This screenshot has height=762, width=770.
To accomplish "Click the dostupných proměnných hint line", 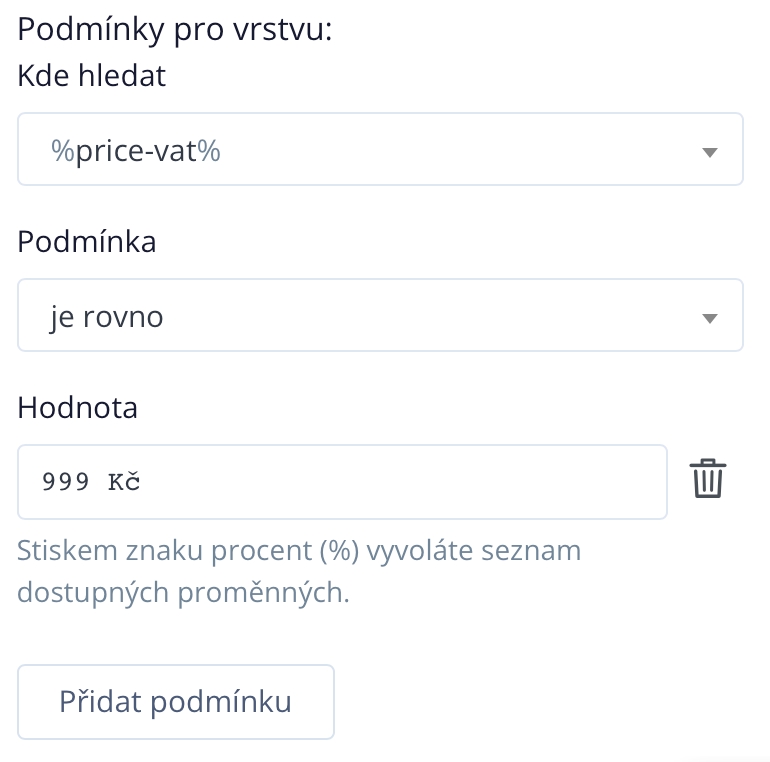I will point(183,592).
